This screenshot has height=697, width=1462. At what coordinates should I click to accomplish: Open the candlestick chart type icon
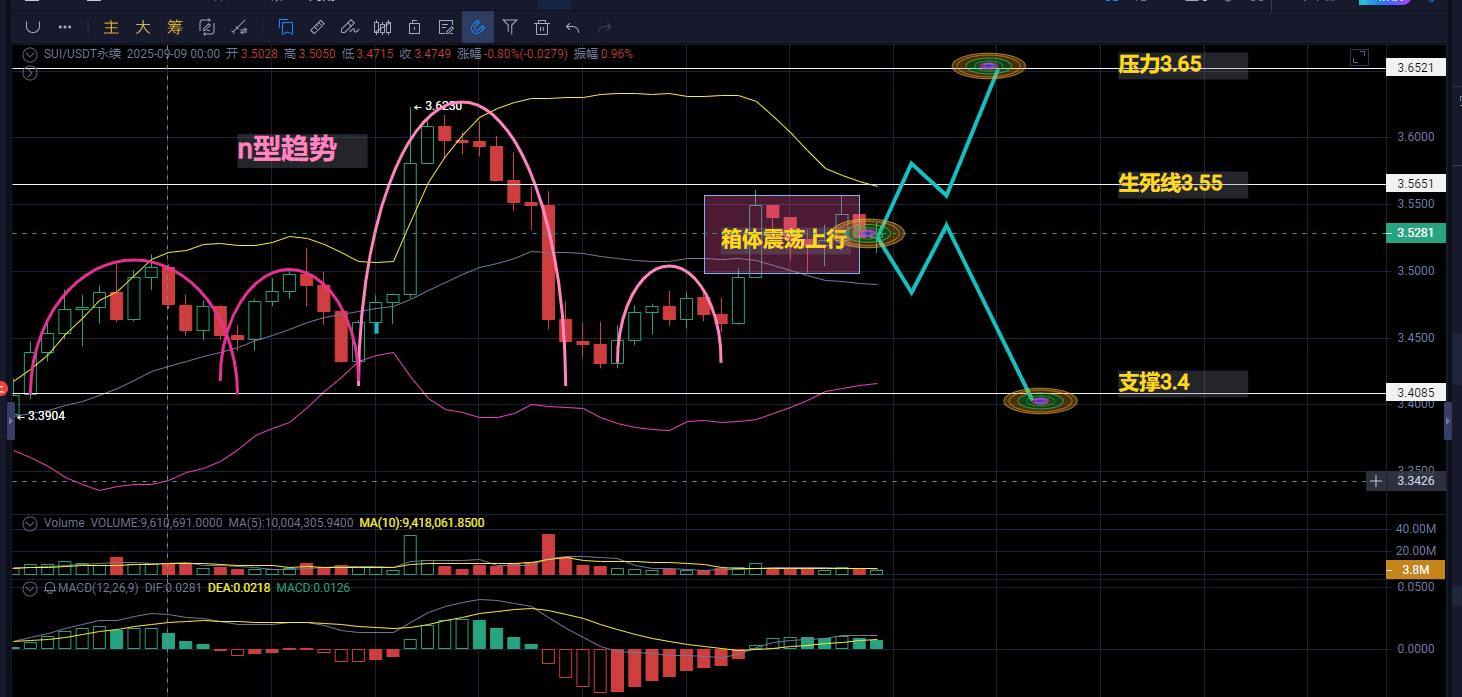point(381,27)
